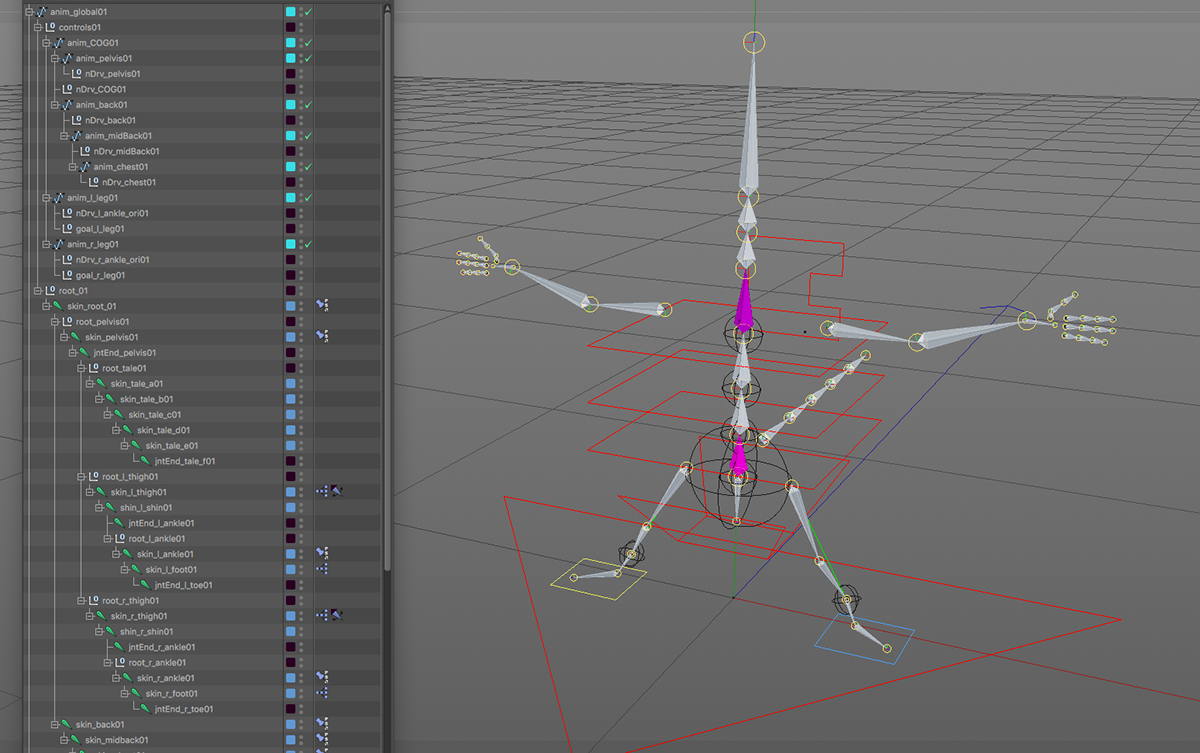Collapse the root_l_thigh01 branch
Image resolution: width=1200 pixels, height=753 pixels.
tap(82, 477)
